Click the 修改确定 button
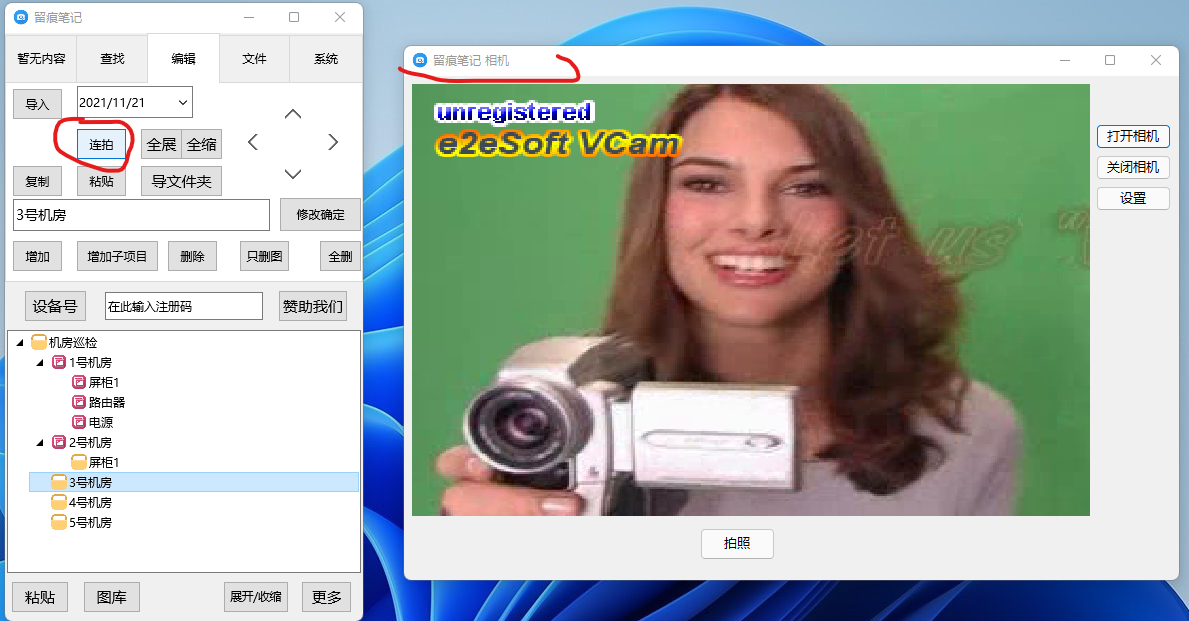1189x621 pixels. [320, 215]
